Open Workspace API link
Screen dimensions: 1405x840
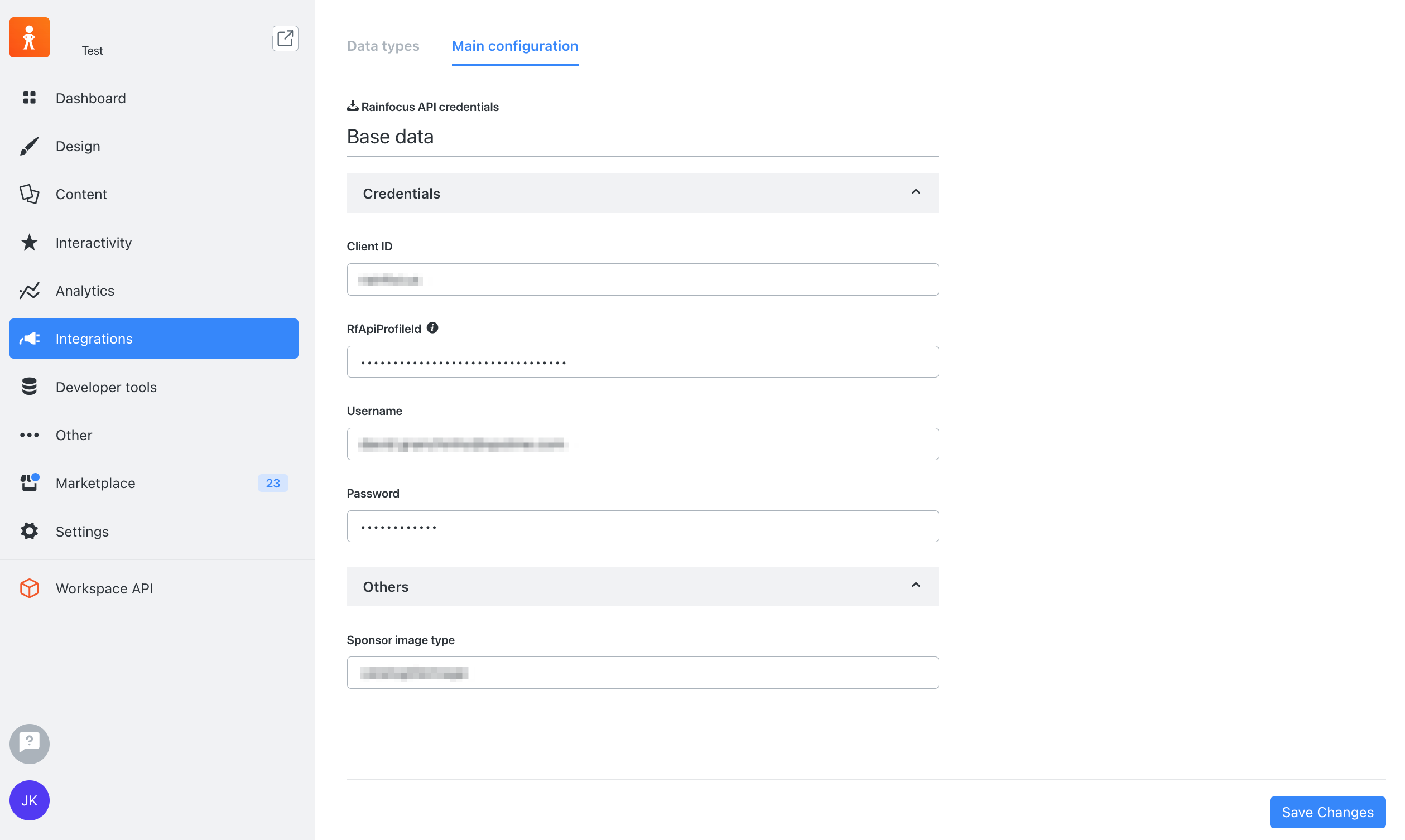tap(154, 588)
